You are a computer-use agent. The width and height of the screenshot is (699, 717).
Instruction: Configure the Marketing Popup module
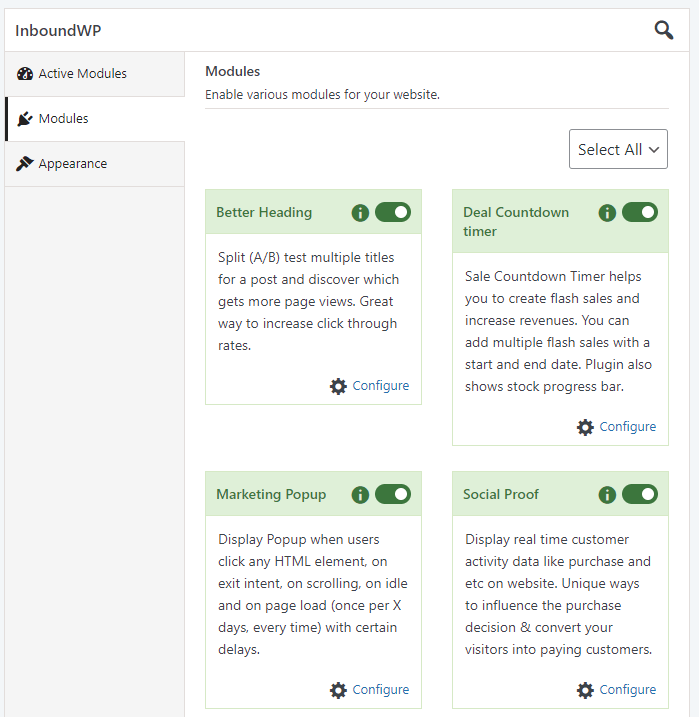[380, 689]
